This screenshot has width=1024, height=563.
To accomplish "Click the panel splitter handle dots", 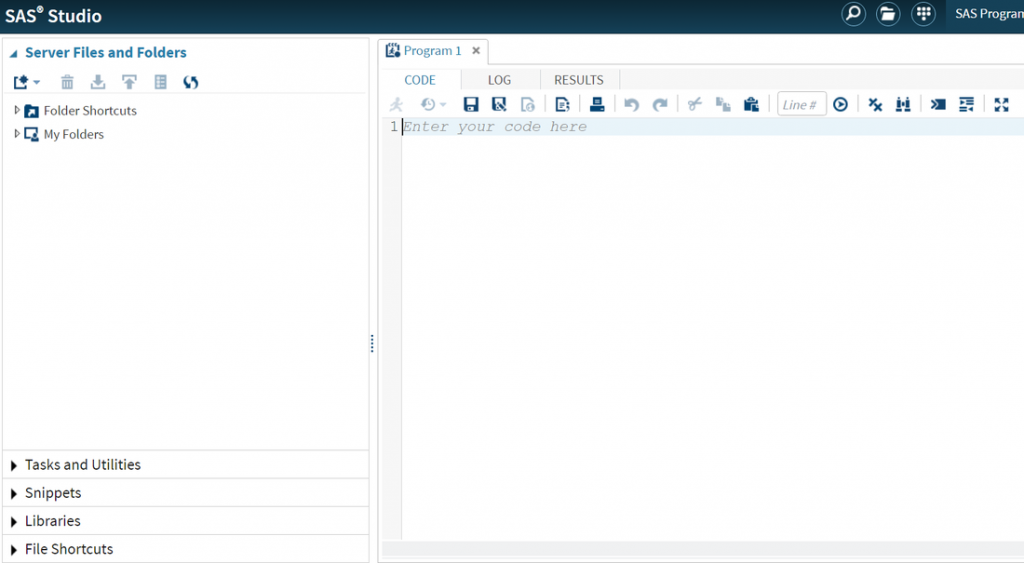I will 372,344.
